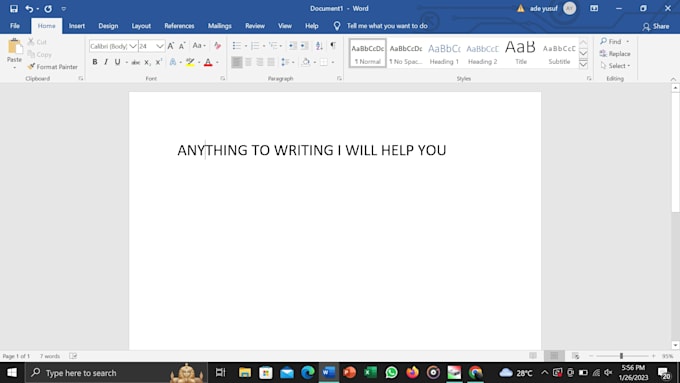Select Align Left
The width and height of the screenshot is (680, 383).
236,62
